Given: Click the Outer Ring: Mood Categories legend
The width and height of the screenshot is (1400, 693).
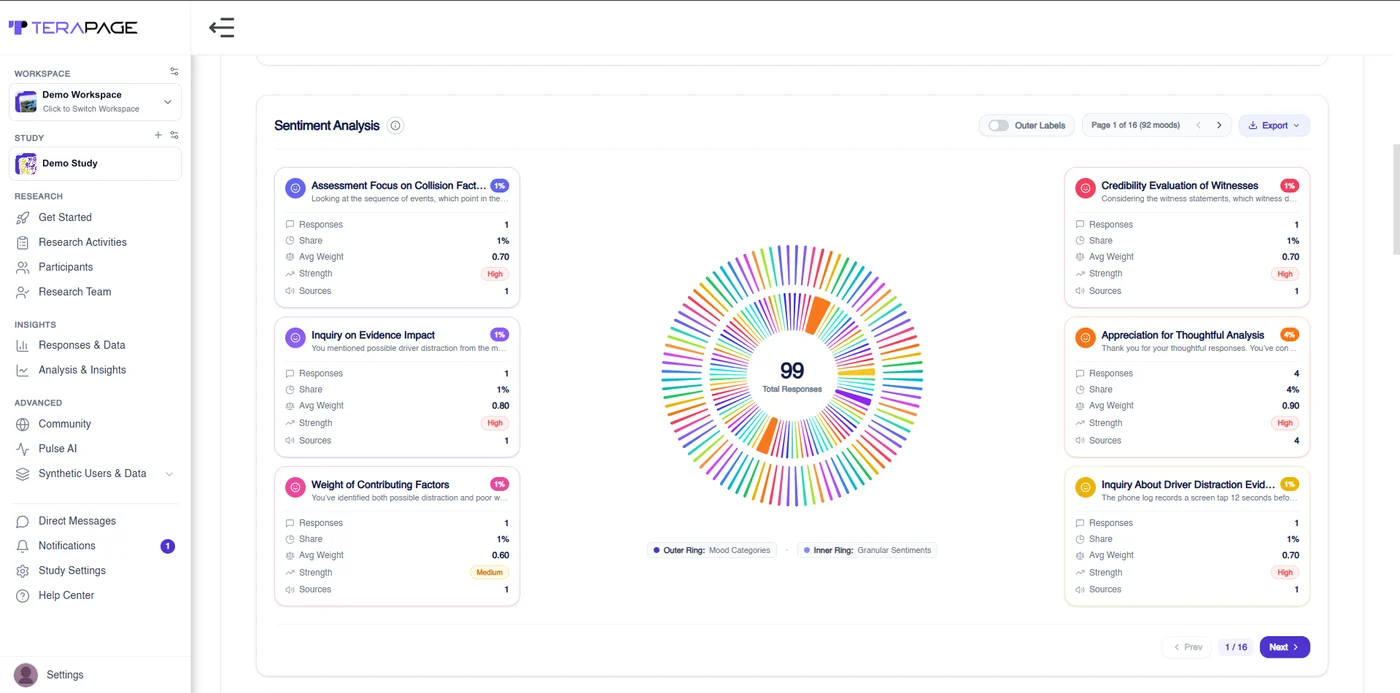Looking at the screenshot, I should point(712,550).
